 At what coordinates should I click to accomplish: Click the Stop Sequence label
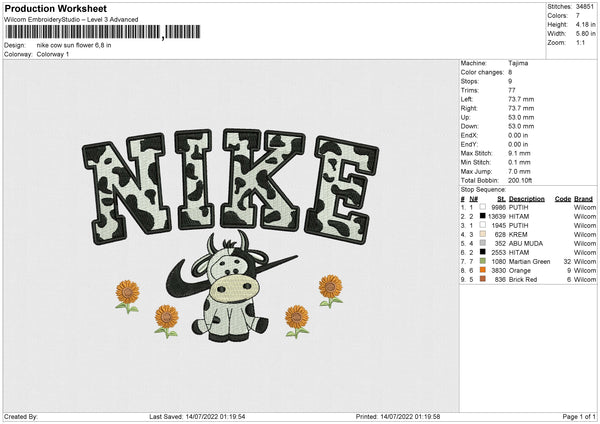click(483, 190)
